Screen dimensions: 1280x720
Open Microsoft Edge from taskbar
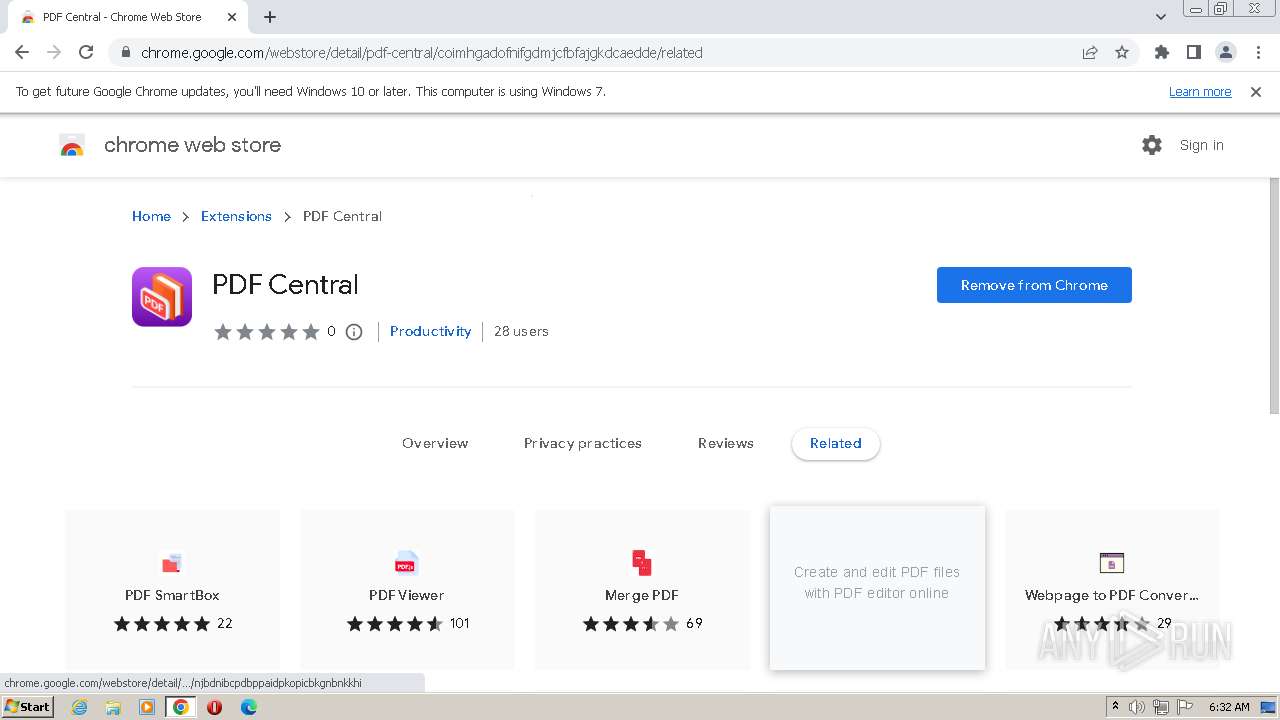pos(249,707)
